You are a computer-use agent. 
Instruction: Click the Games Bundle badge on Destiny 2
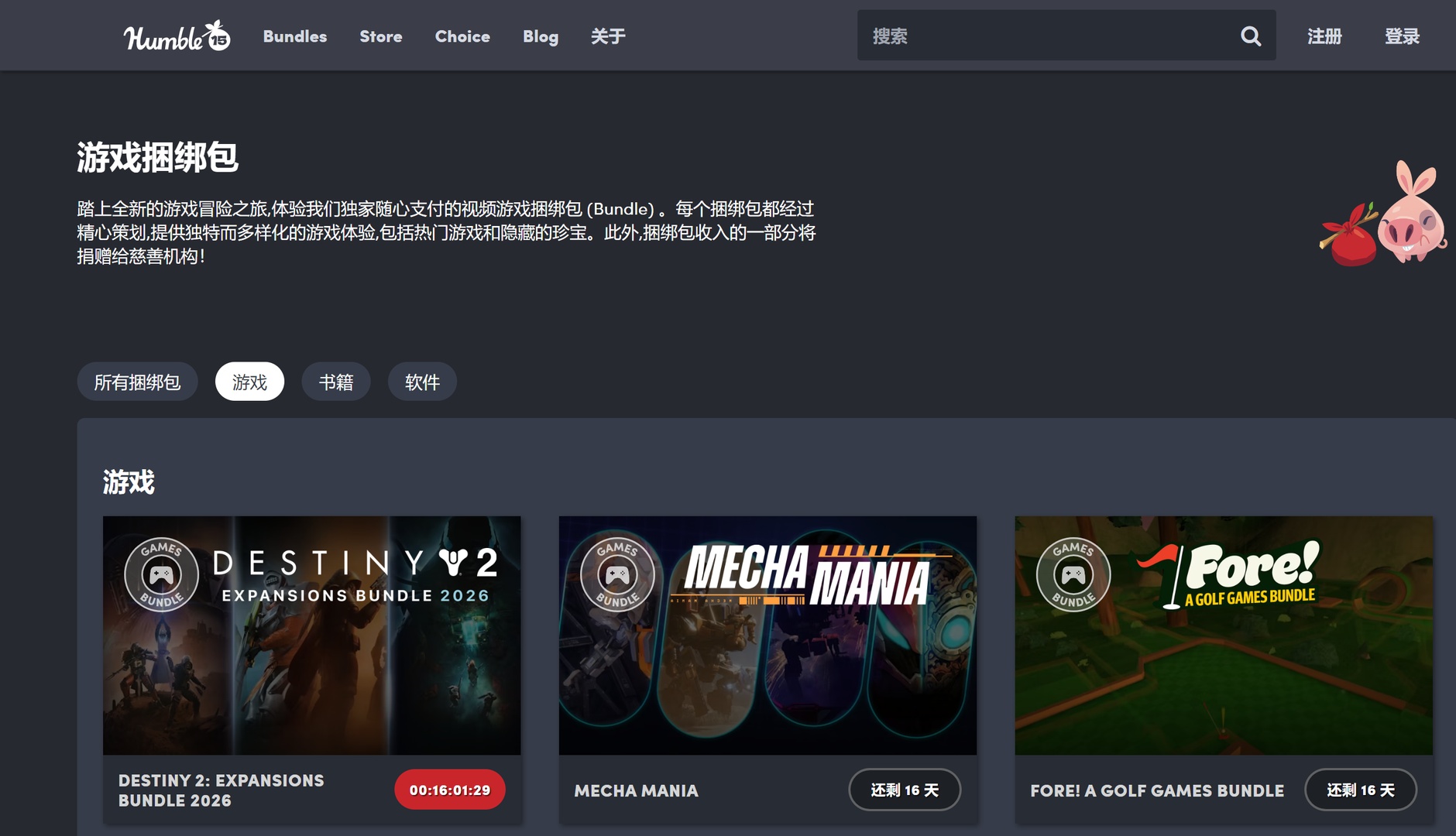(x=161, y=574)
